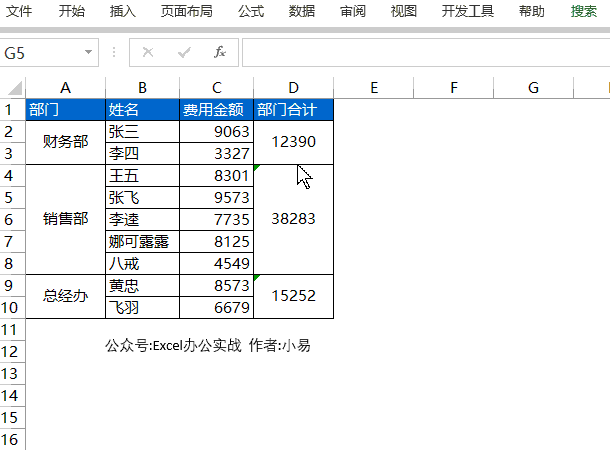610x450 pixels.
Task: Click the cell containing 张飞
Action: tap(142, 198)
